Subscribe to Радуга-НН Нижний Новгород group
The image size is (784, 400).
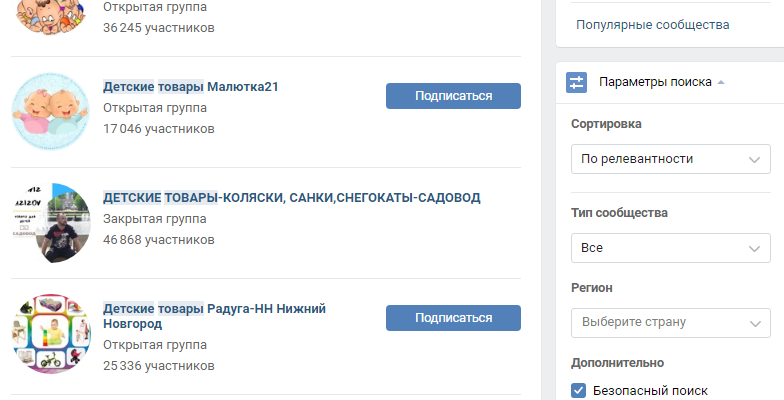(x=453, y=318)
